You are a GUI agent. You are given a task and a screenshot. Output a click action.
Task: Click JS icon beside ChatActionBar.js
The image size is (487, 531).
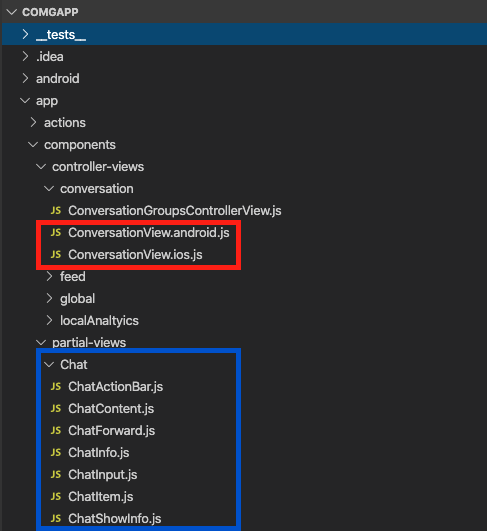pos(56,387)
